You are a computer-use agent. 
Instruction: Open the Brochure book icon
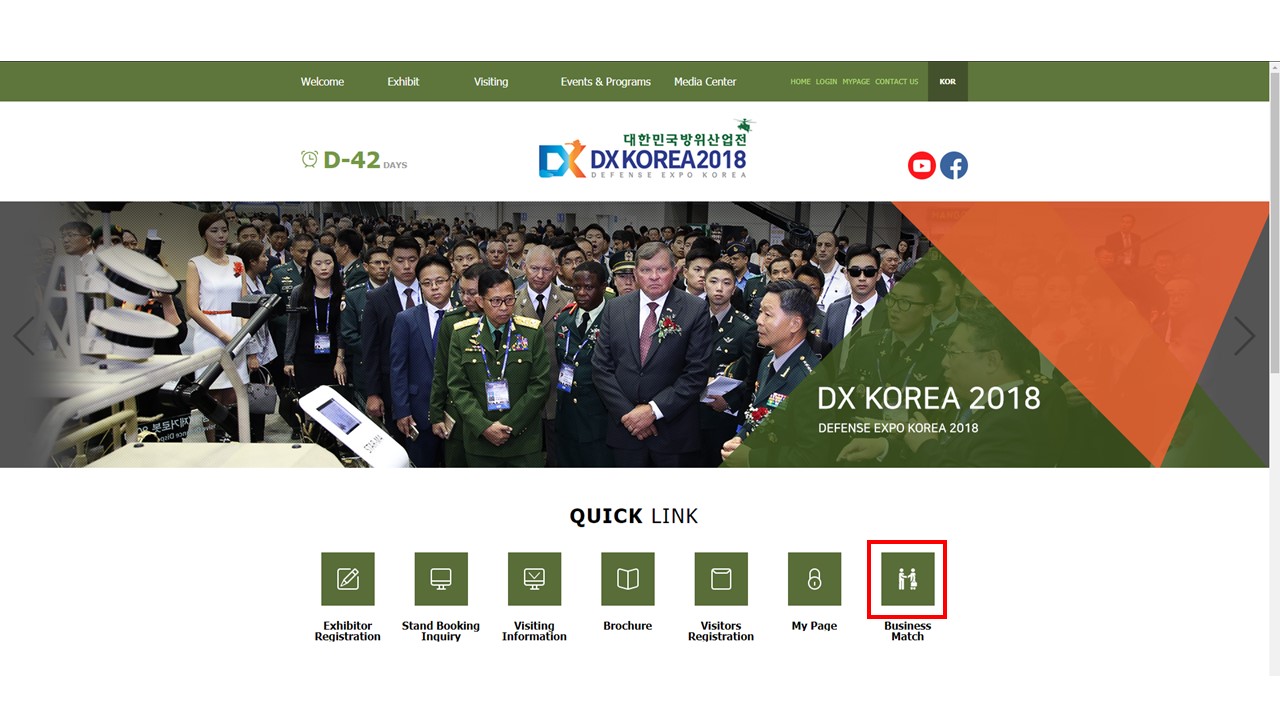coord(628,579)
